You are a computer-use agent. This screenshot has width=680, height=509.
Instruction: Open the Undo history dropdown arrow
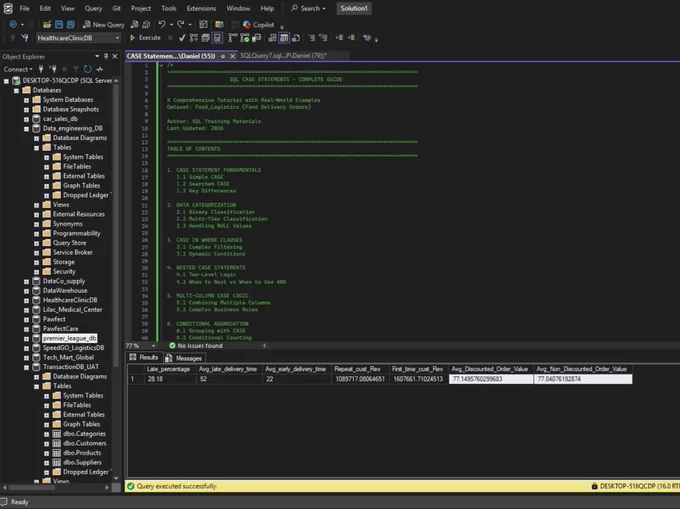[171, 25]
